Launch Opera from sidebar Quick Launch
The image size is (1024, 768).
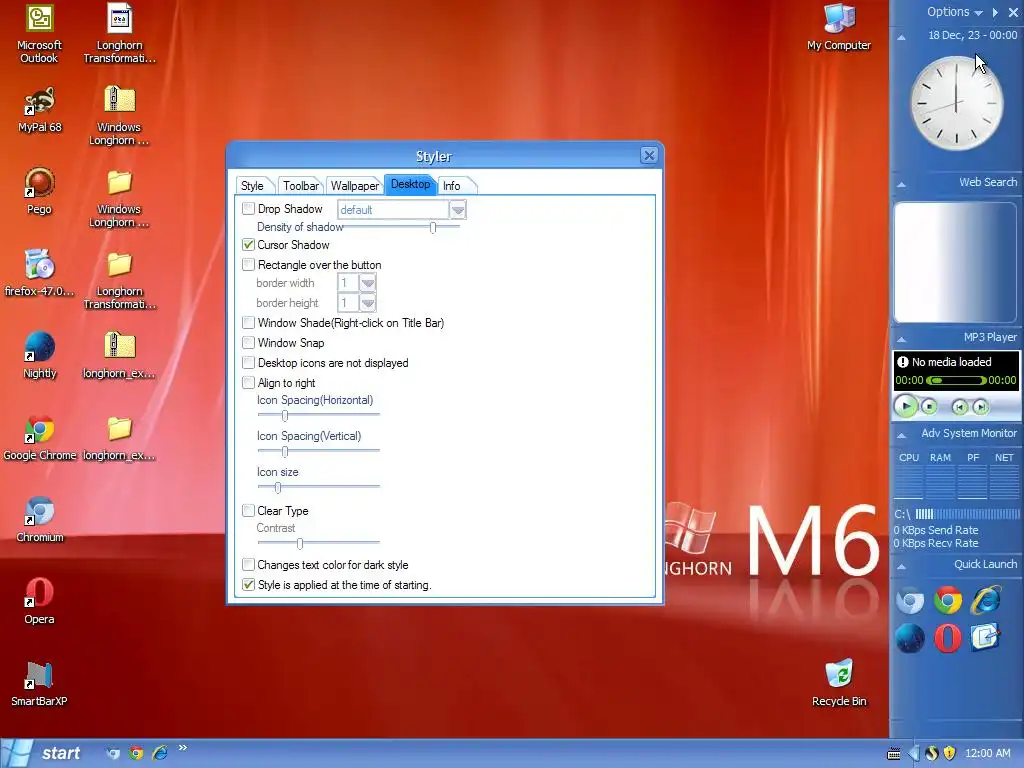pyautogui.click(x=948, y=638)
